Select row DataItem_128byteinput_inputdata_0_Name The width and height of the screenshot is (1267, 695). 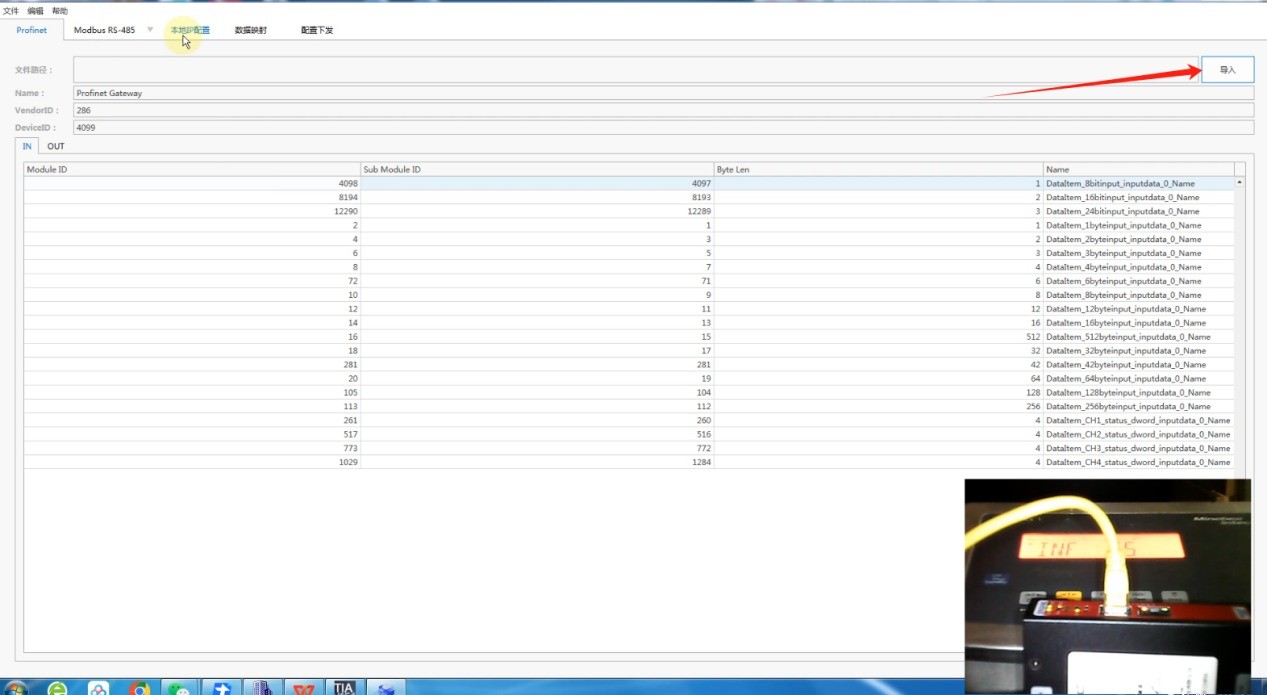(x=628, y=393)
